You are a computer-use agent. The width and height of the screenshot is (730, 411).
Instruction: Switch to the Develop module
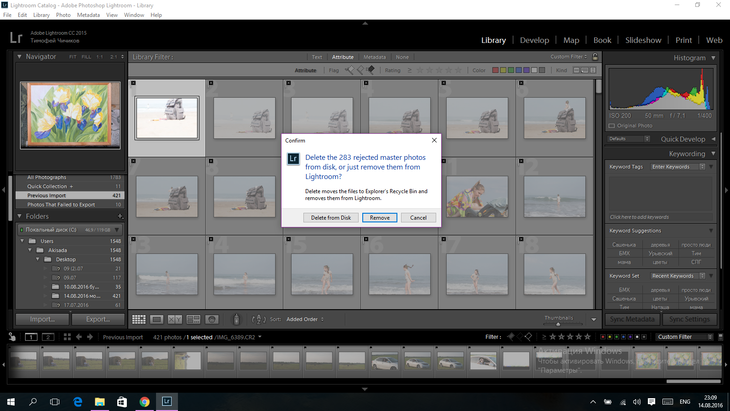534,40
